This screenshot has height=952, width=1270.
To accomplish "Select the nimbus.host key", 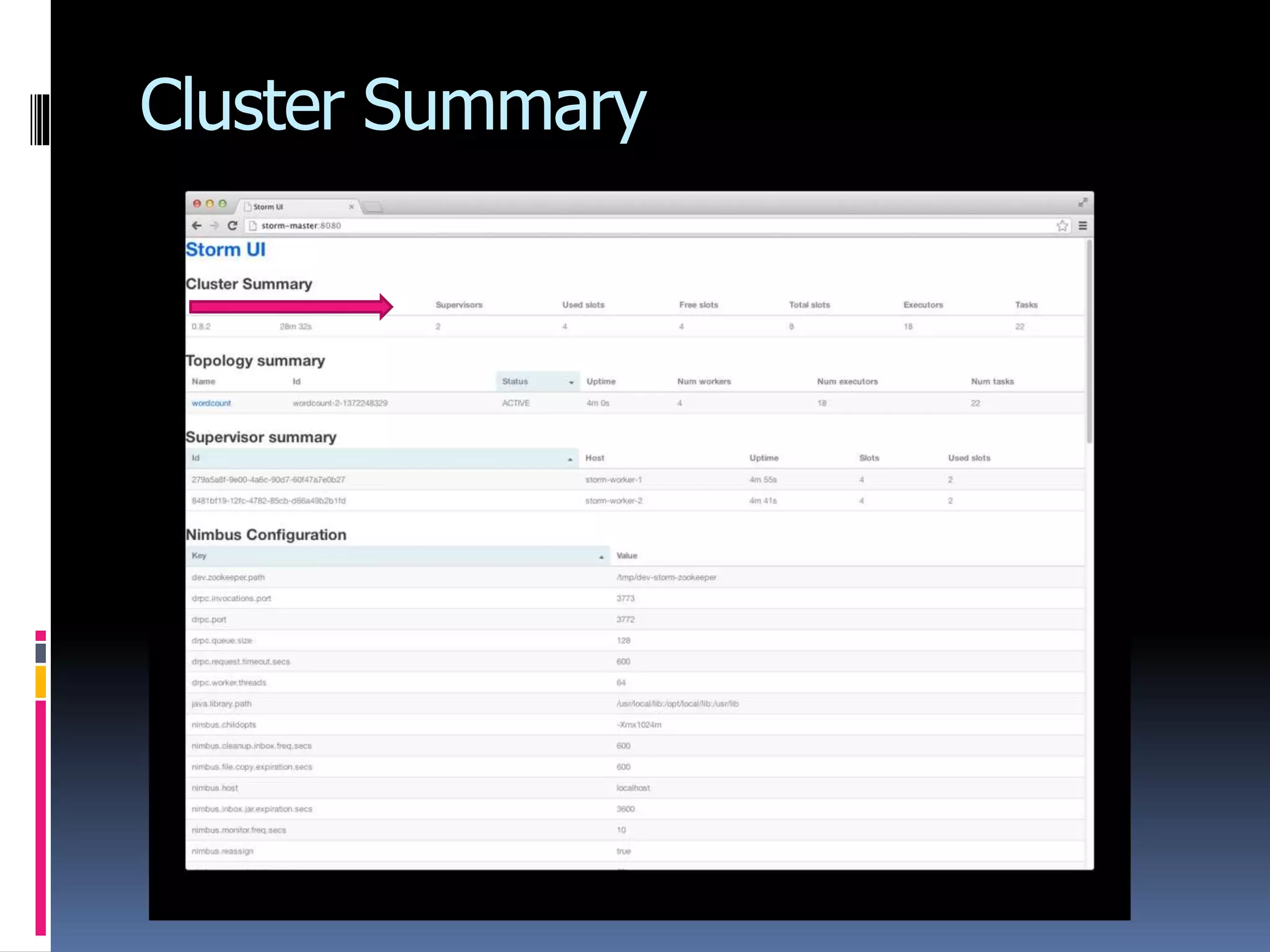I will [215, 788].
